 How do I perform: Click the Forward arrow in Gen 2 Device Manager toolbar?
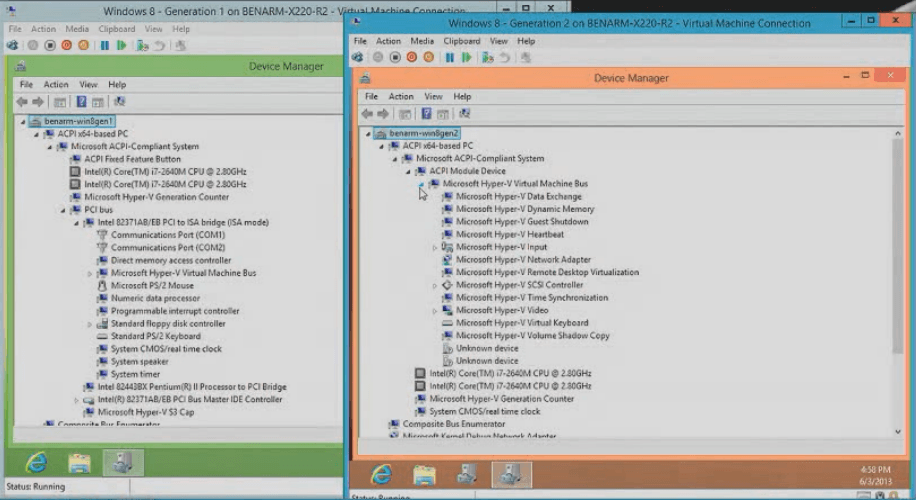(x=383, y=113)
